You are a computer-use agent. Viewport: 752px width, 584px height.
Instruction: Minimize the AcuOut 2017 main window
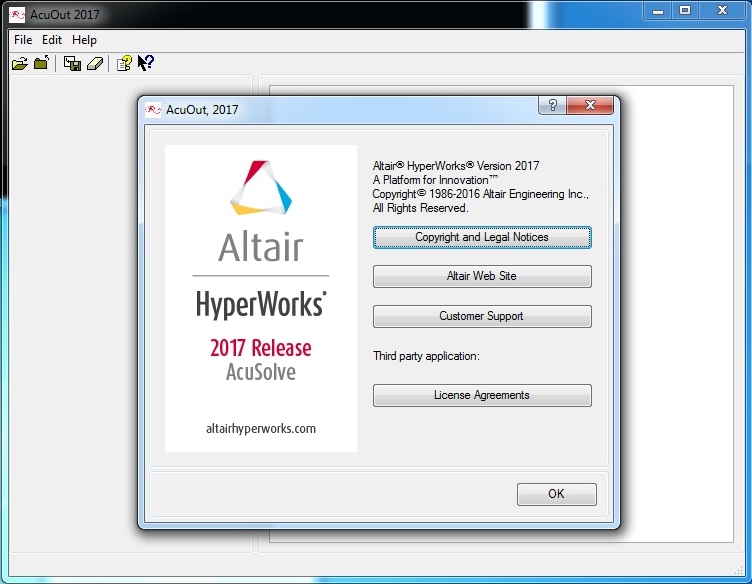point(658,11)
